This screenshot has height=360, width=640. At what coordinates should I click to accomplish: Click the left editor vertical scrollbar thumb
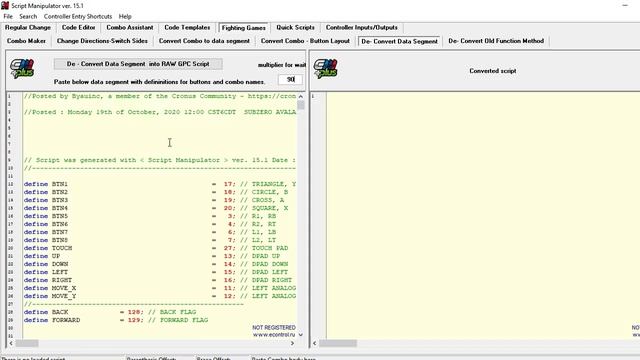301,105
